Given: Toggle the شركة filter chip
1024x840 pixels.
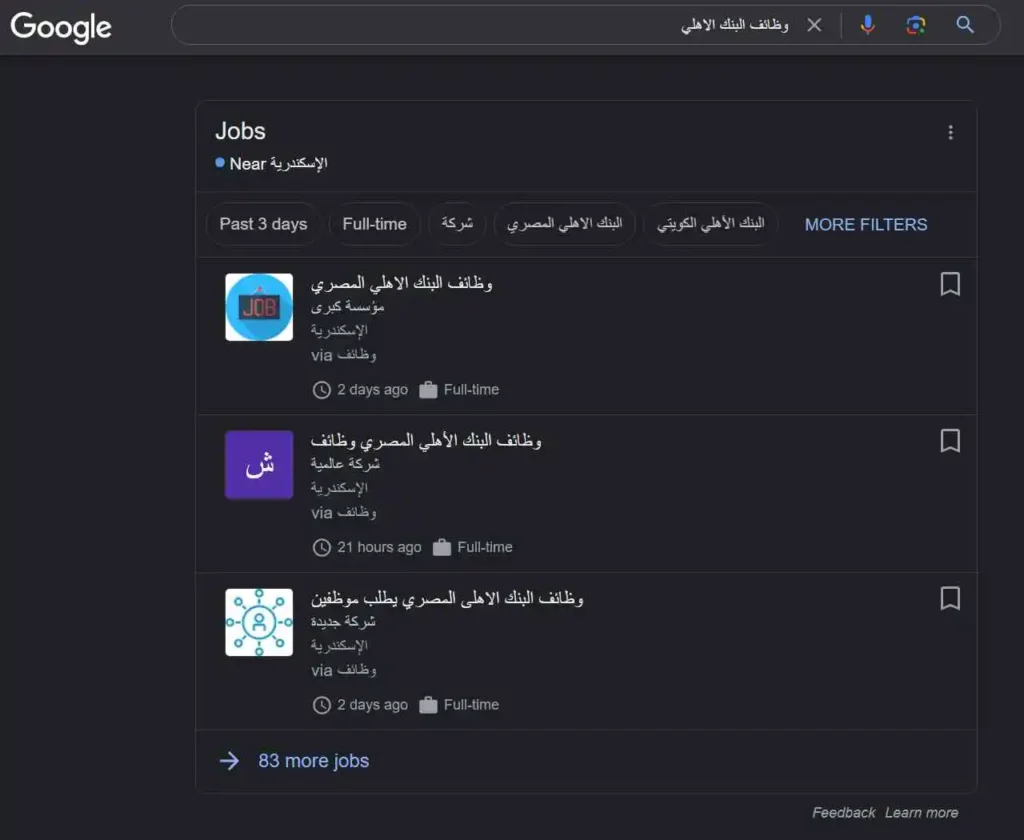Looking at the screenshot, I should (x=457, y=224).
